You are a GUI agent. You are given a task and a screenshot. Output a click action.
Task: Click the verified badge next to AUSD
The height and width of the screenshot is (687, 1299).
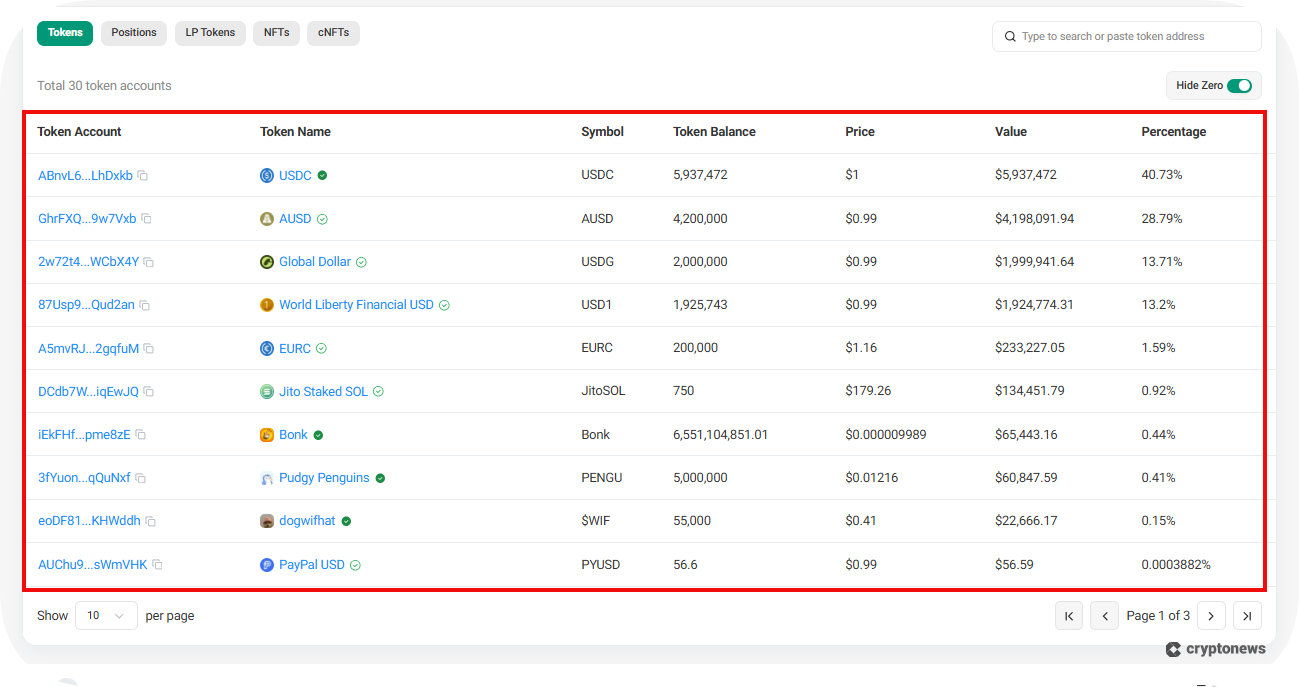[323, 218]
